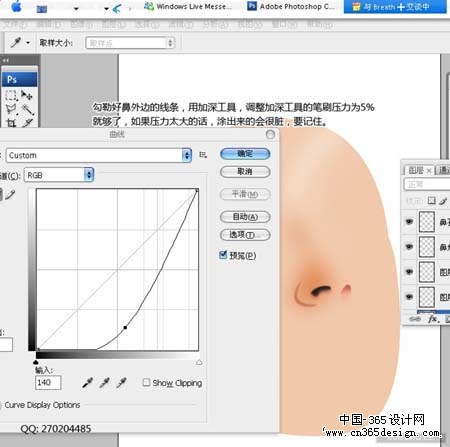Hide the third layer via its eye icon

[x=409, y=272]
